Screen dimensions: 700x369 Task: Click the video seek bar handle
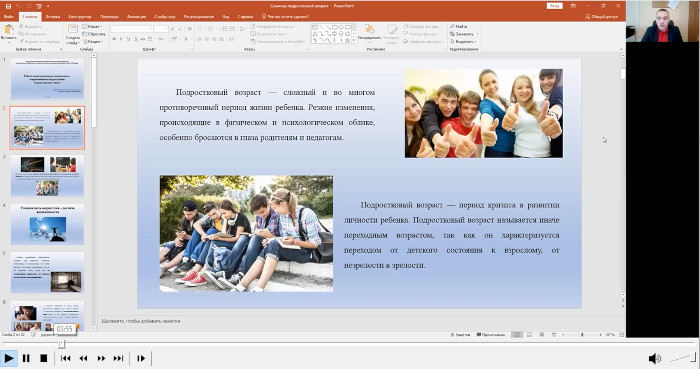click(x=61, y=344)
